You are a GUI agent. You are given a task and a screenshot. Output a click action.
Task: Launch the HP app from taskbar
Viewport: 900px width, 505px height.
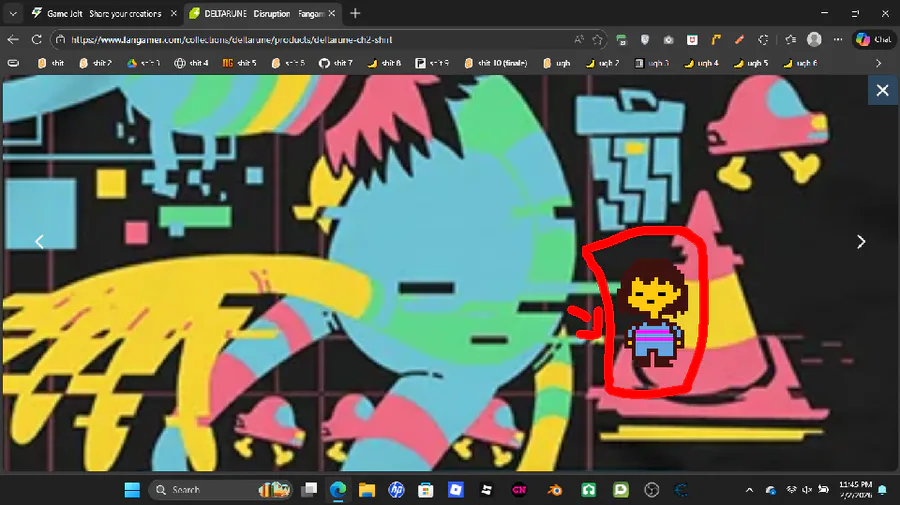click(x=396, y=490)
